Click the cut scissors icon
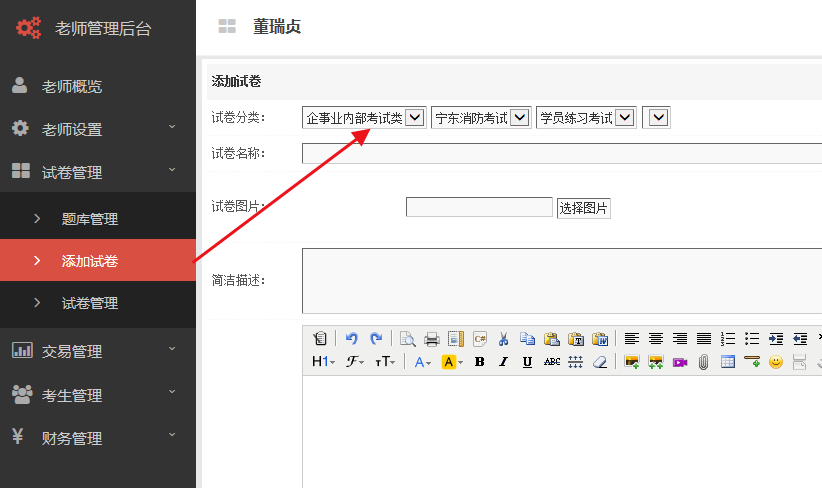This screenshot has width=822, height=488. coord(504,339)
